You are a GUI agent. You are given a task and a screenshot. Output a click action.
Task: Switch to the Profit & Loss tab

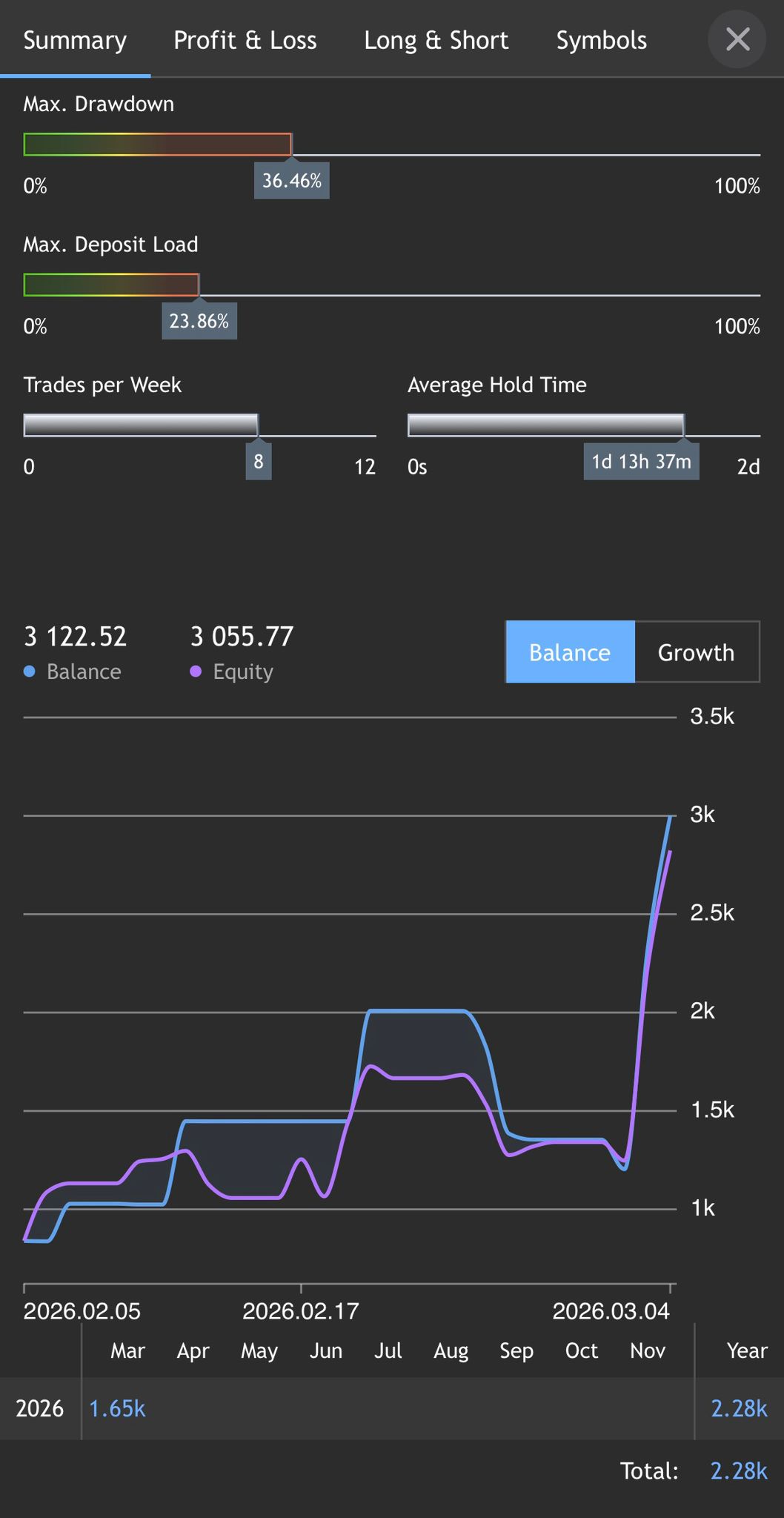tap(245, 40)
